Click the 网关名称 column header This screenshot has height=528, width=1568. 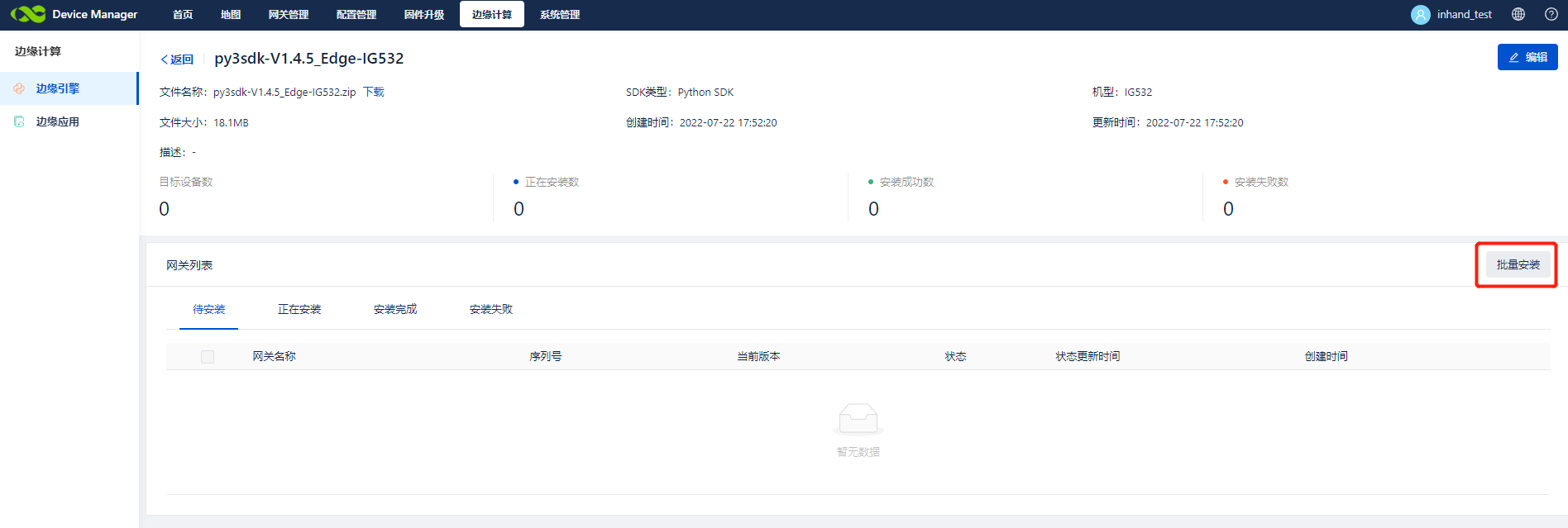(x=274, y=356)
